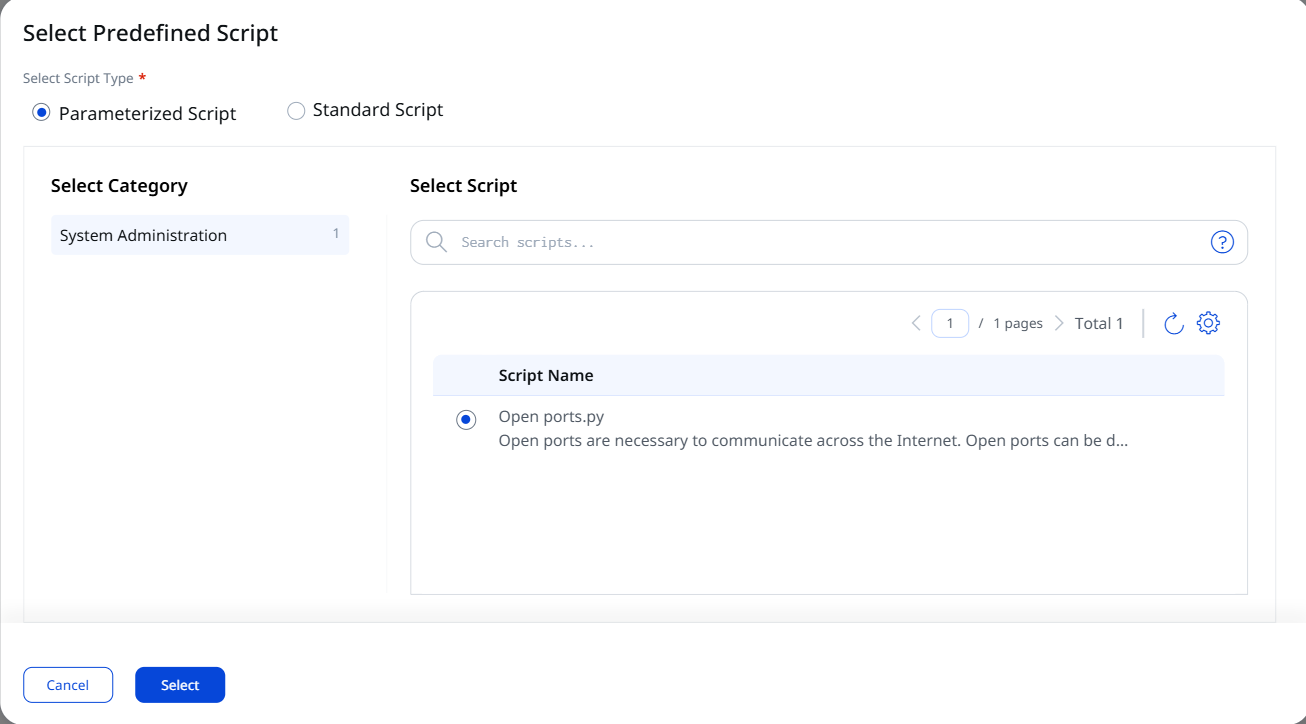Viewport: 1306px width, 724px height.
Task: Open table settings gear icon
Action: pyautogui.click(x=1209, y=323)
